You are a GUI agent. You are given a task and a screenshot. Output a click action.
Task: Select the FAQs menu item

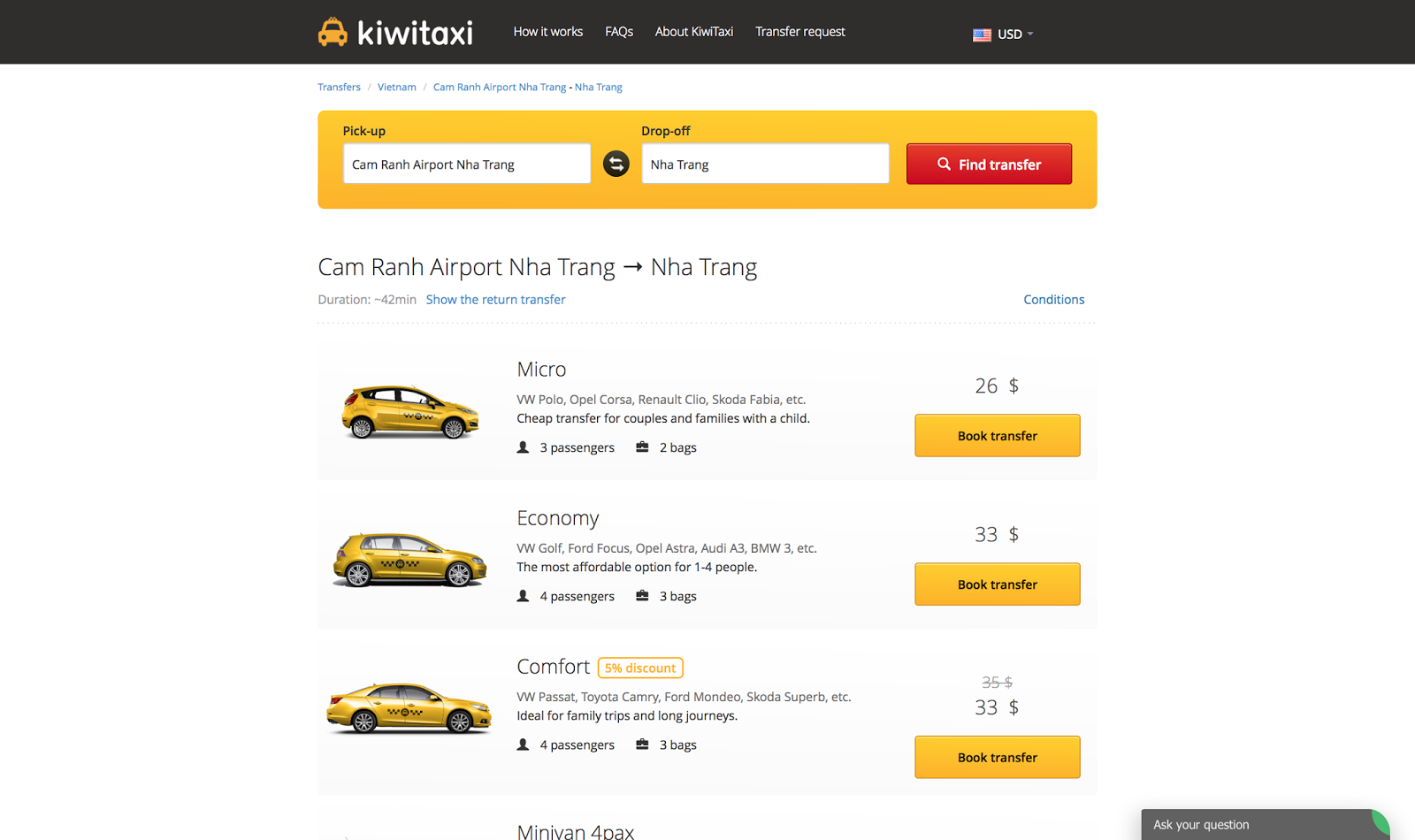coord(618,31)
